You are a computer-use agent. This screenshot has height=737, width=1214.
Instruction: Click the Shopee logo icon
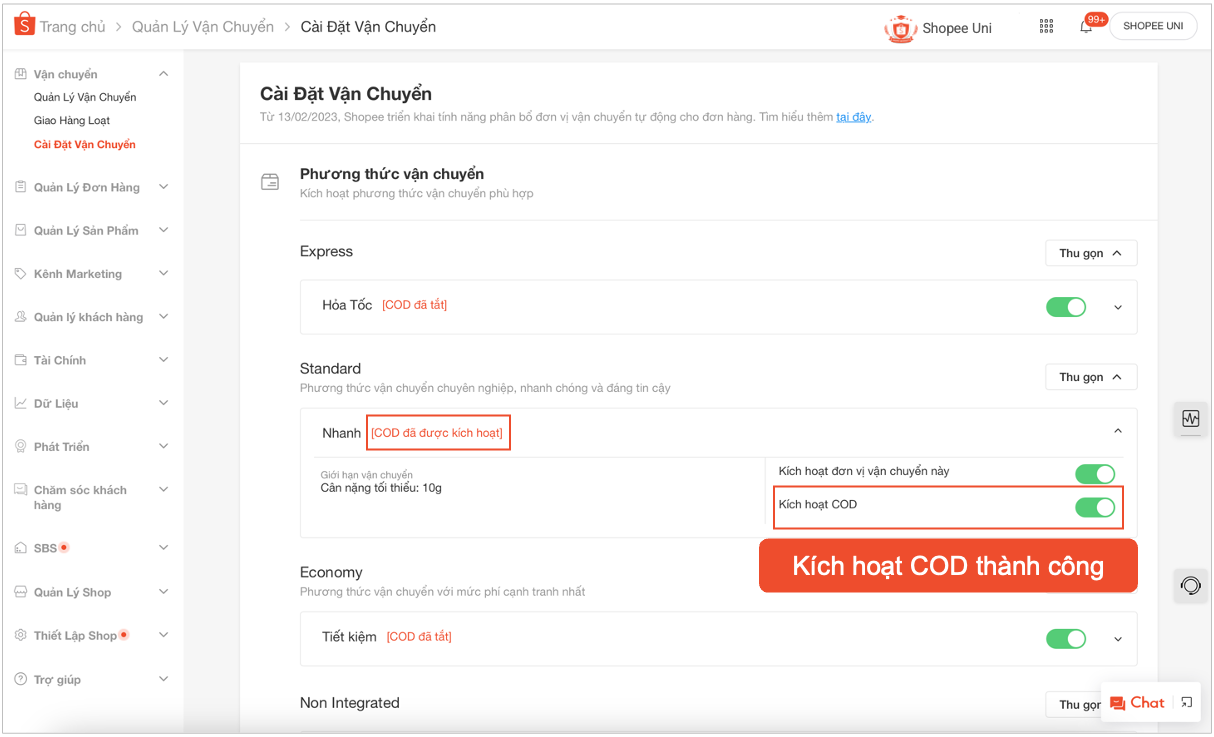(x=24, y=25)
